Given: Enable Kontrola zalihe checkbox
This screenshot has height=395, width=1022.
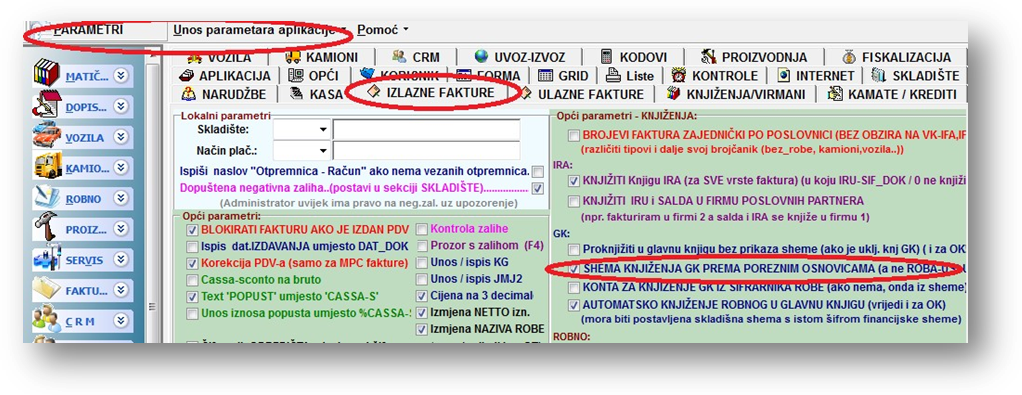Looking at the screenshot, I should [422, 229].
